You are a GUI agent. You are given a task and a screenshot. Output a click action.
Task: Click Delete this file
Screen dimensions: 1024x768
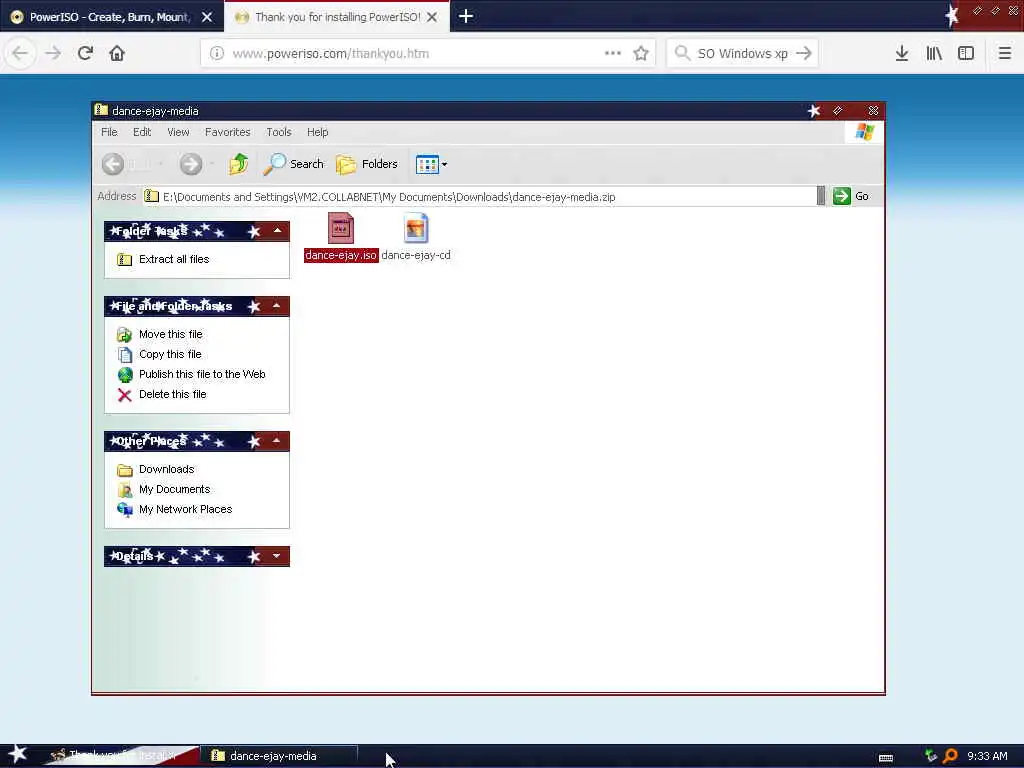162,394
